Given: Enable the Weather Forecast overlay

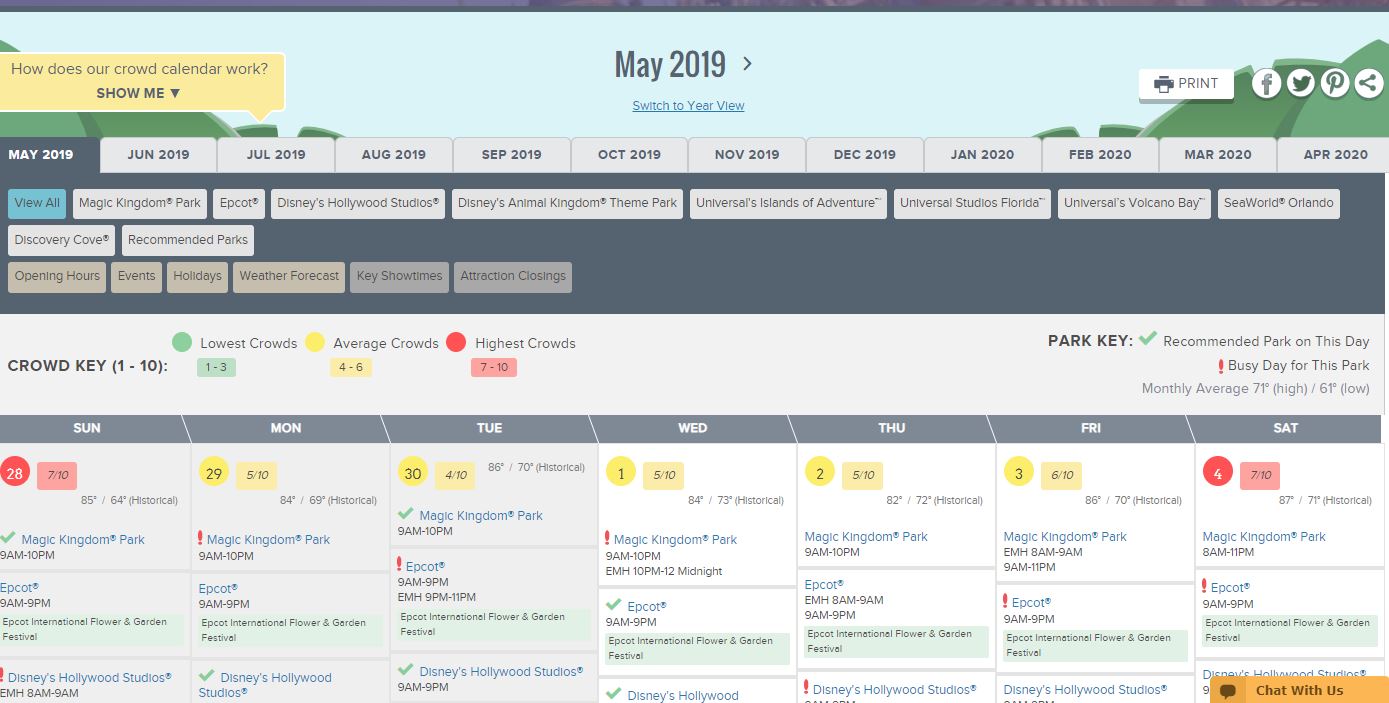Looking at the screenshot, I should click(x=288, y=276).
